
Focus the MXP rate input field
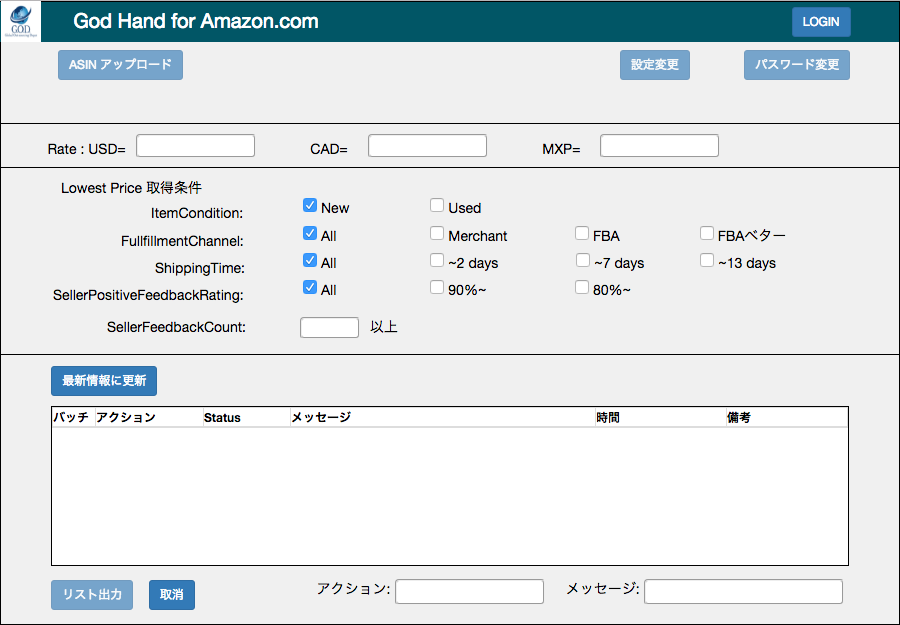[659, 146]
